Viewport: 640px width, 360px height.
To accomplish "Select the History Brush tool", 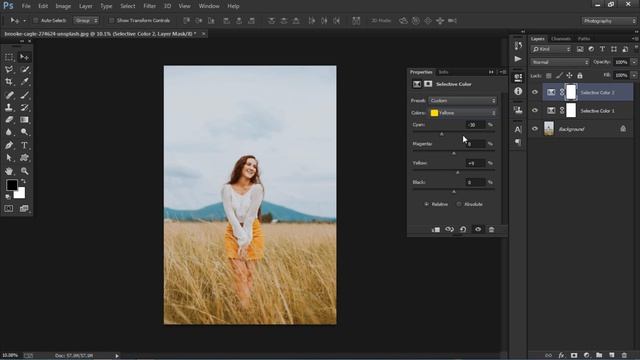I will 24,107.
